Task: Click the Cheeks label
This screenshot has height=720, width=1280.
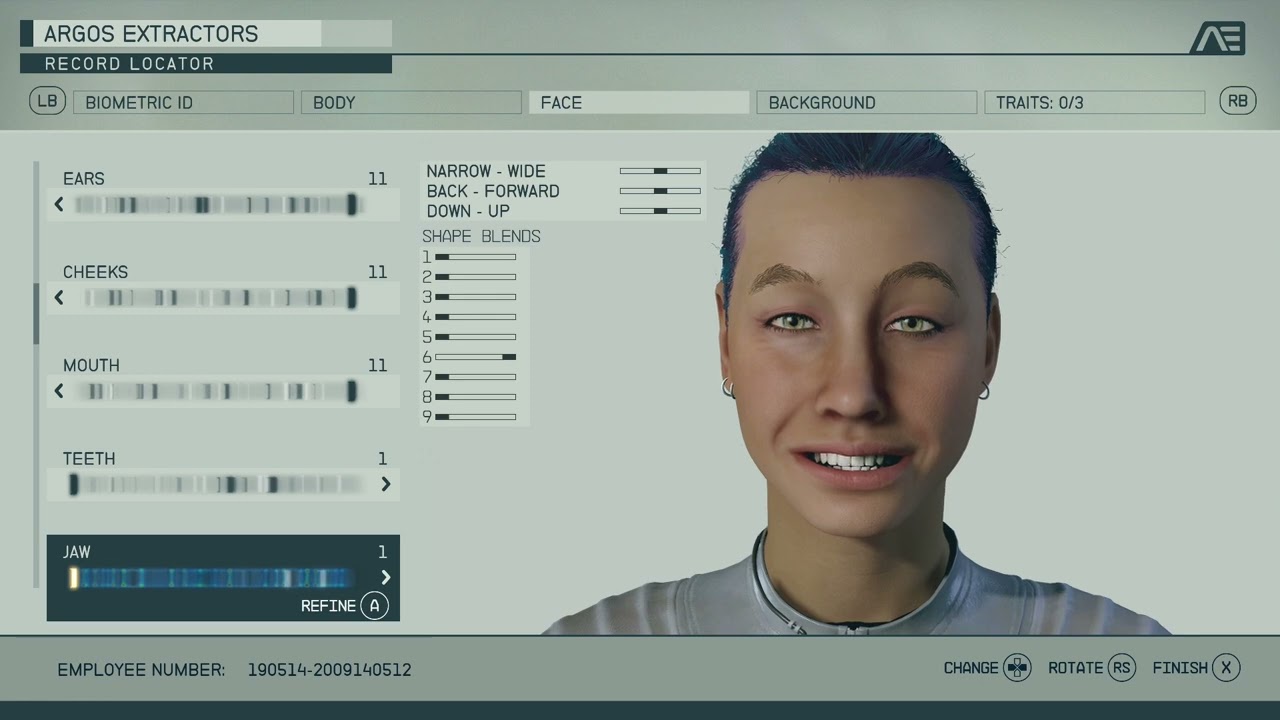Action: click(x=95, y=272)
